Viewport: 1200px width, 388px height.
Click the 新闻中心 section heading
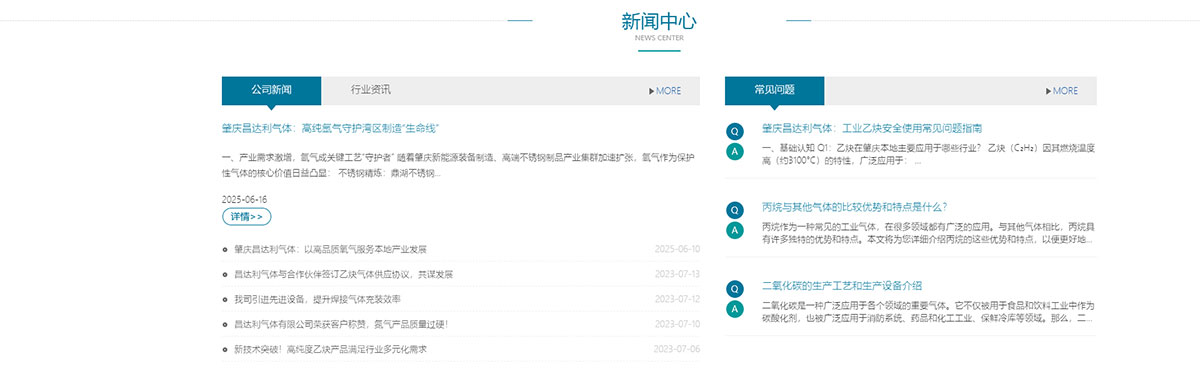(x=659, y=21)
